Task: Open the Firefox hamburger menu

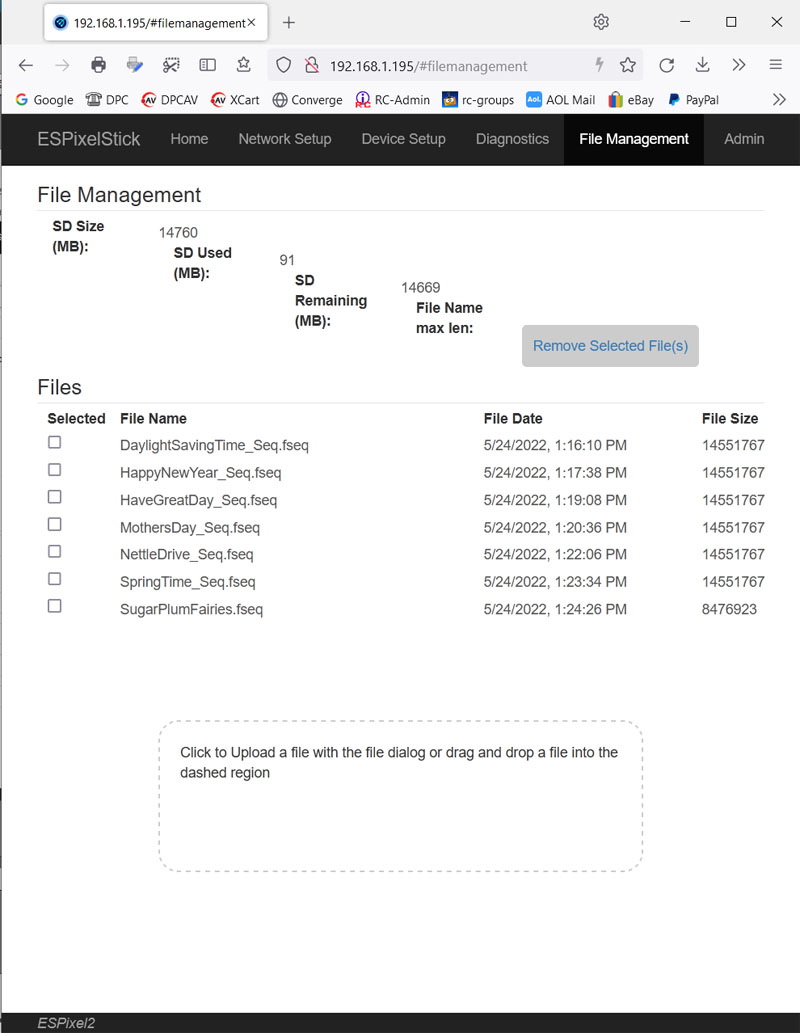Action: [775, 63]
